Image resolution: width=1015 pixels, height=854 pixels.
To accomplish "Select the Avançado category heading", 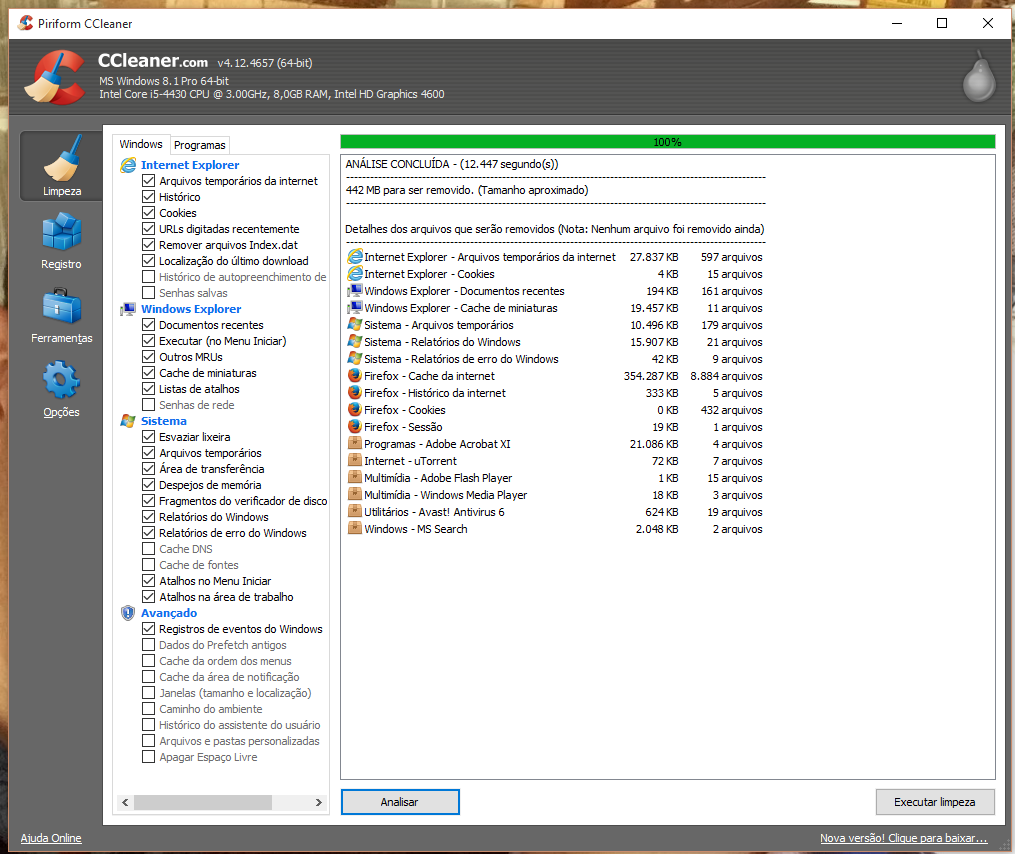I will tap(169, 613).
